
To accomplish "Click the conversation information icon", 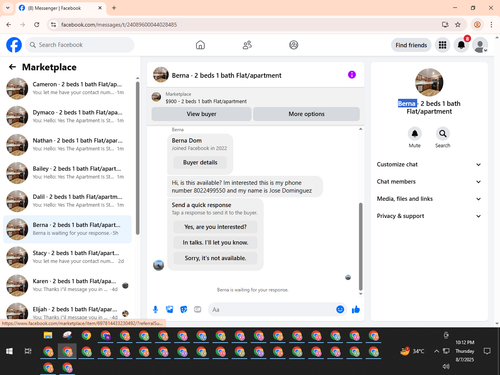I will [352, 75].
